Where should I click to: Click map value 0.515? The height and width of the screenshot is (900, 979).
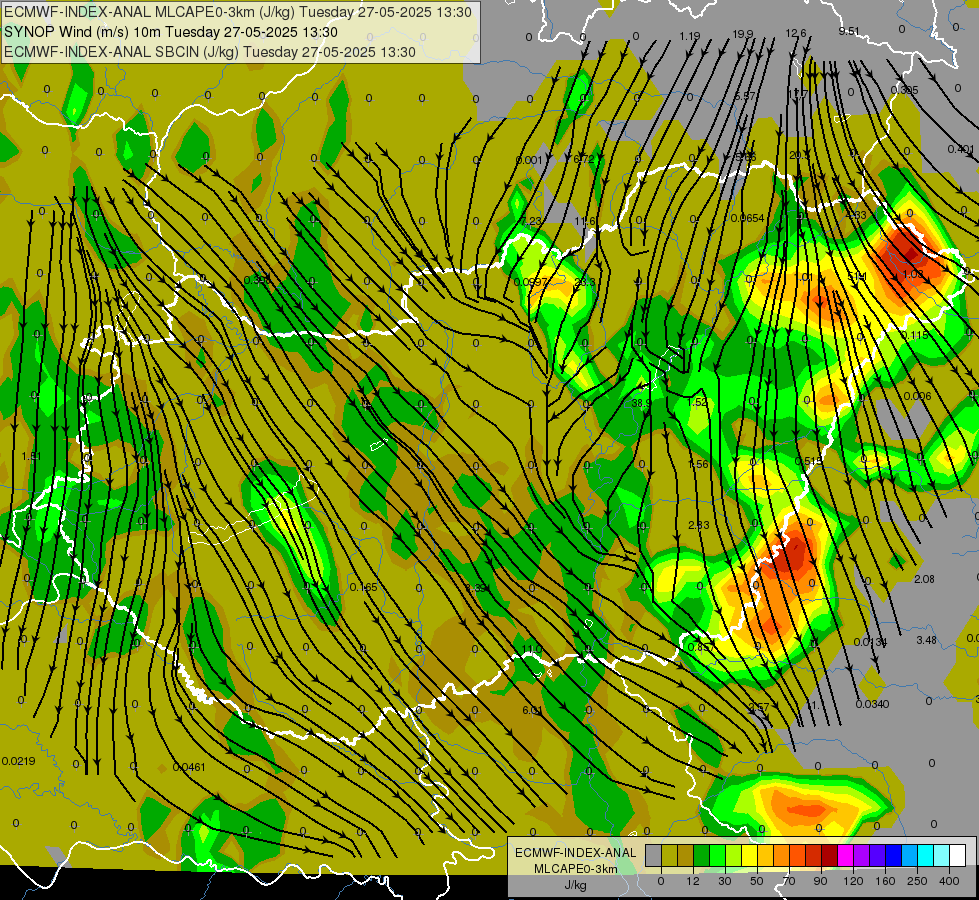pyautogui.click(x=809, y=461)
